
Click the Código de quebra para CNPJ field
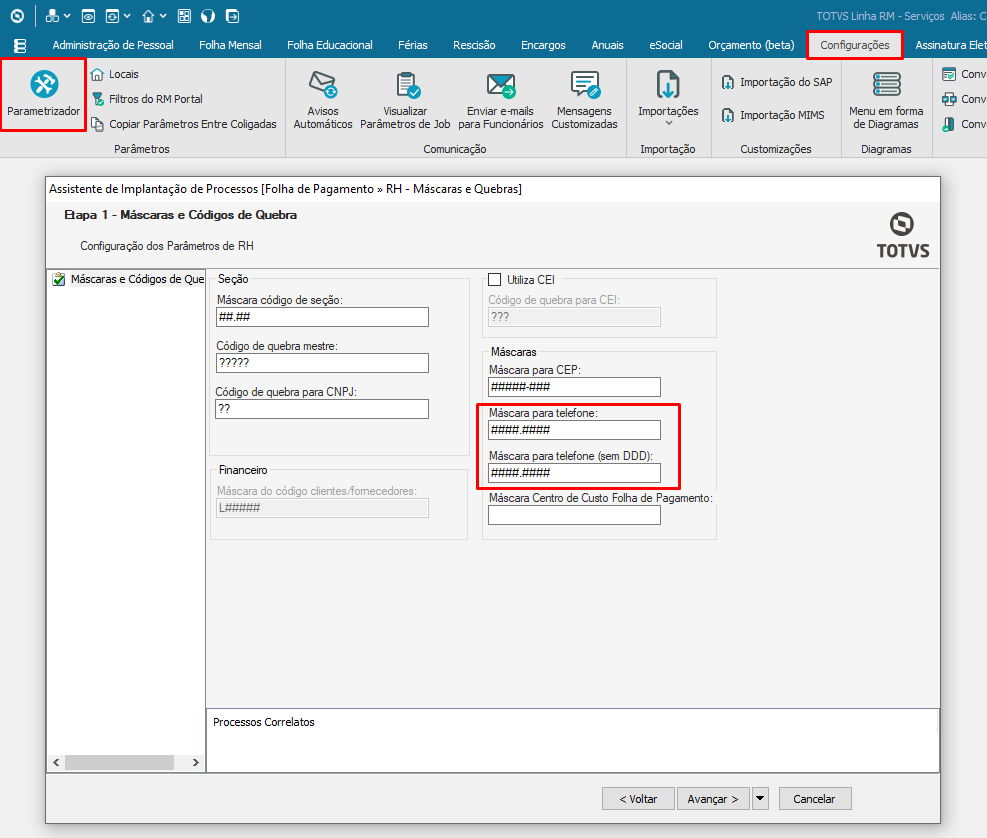tap(322, 409)
